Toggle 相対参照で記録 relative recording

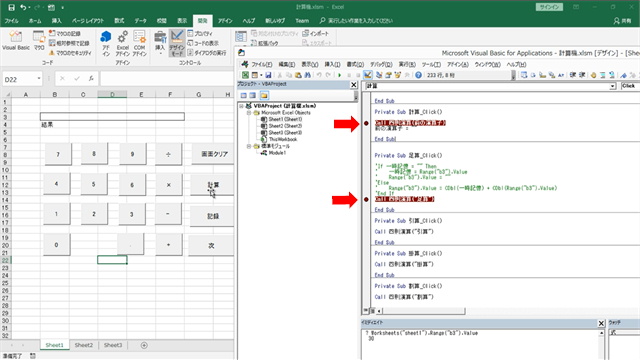click(x=69, y=43)
